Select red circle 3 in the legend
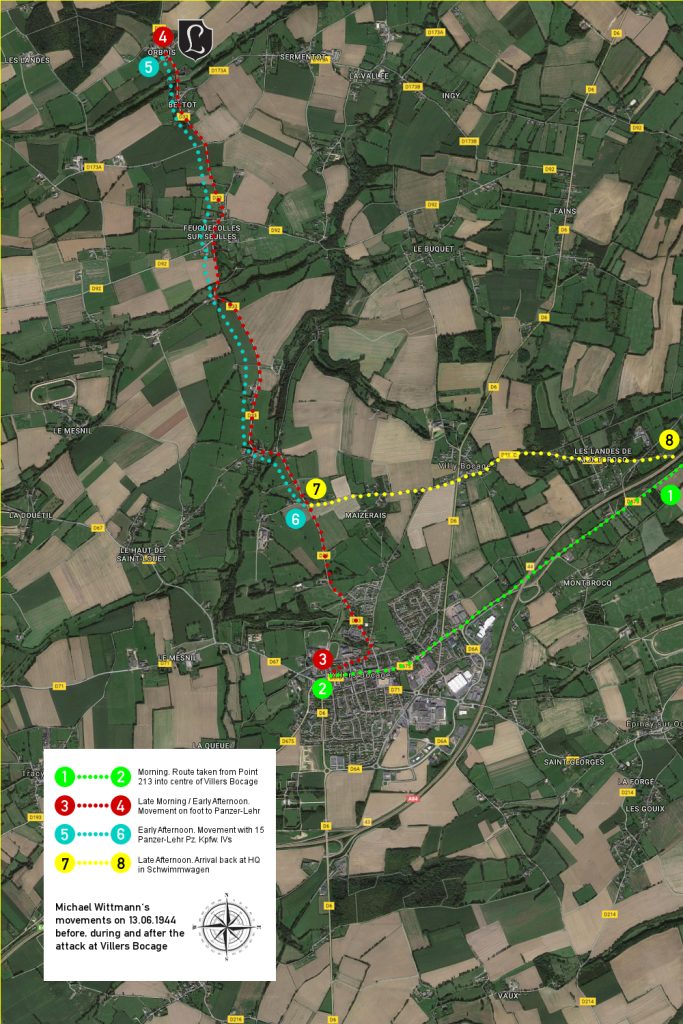Screen dimensions: 683x1024 coord(65,806)
